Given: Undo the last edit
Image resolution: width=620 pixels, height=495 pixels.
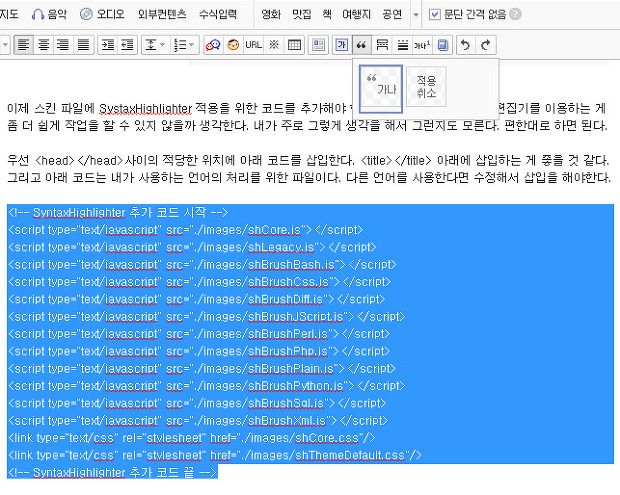Looking at the screenshot, I should [x=466, y=45].
